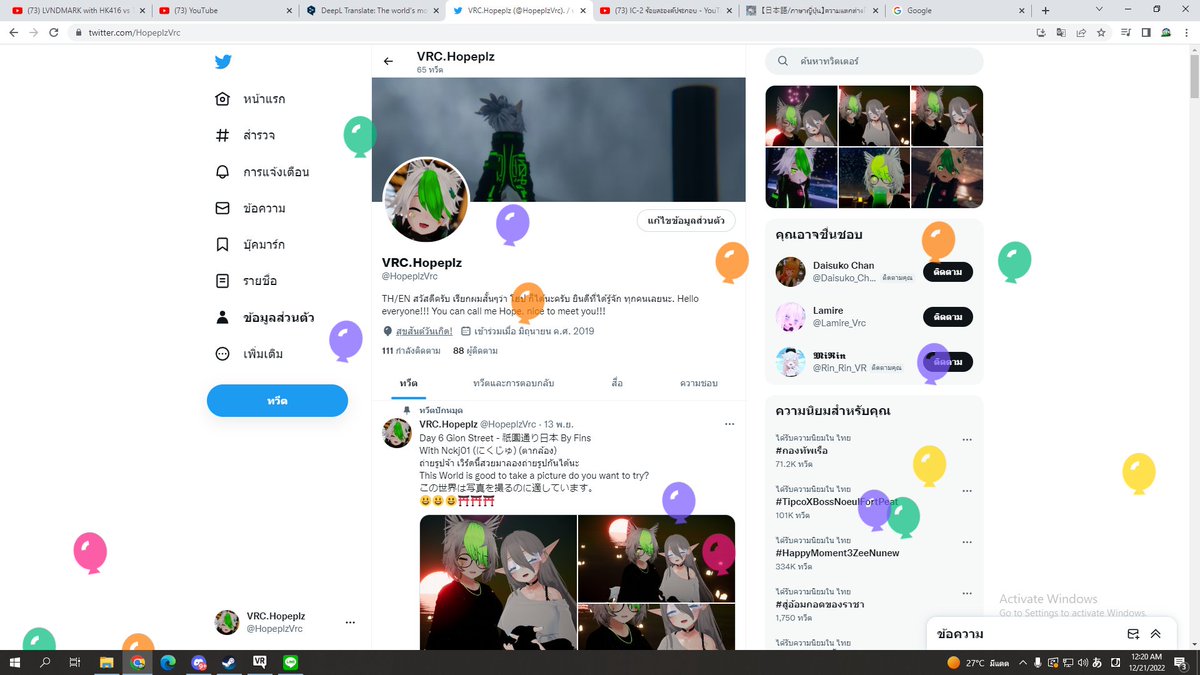Click the back arrow on the profile header
Screen dimensions: 1200x675
pos(388,60)
